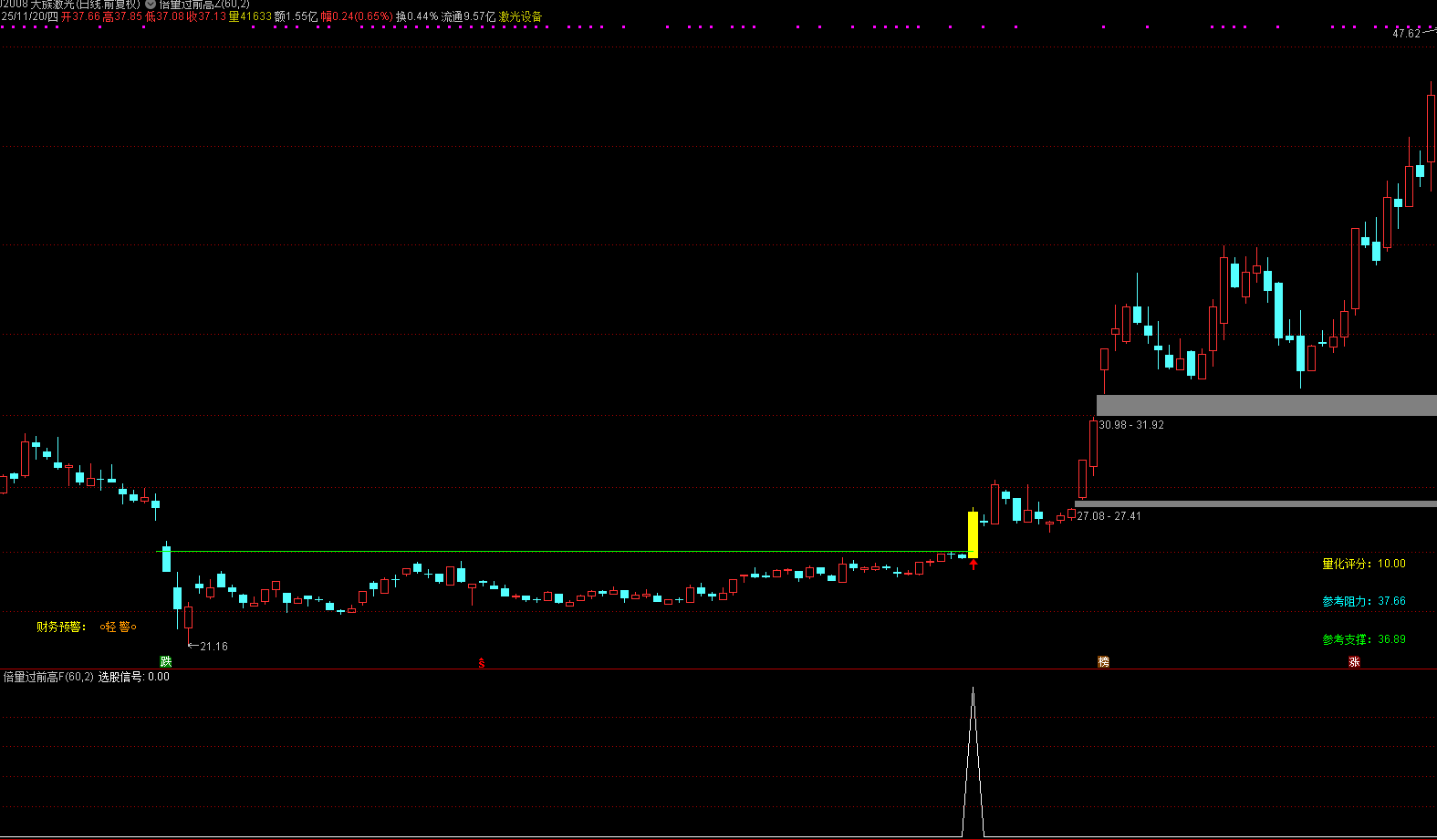The height and width of the screenshot is (840, 1437).
Task: Click the 高37.85 high price value
Action: tap(122, 16)
